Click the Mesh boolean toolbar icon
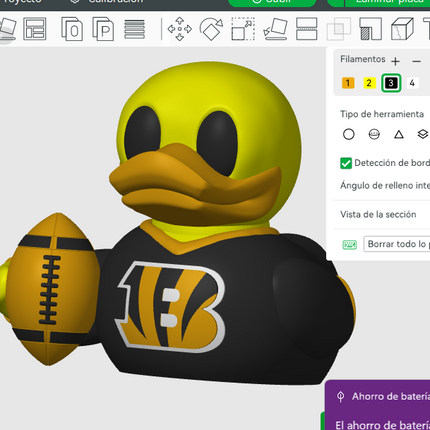The width and height of the screenshot is (430, 430). tap(339, 29)
